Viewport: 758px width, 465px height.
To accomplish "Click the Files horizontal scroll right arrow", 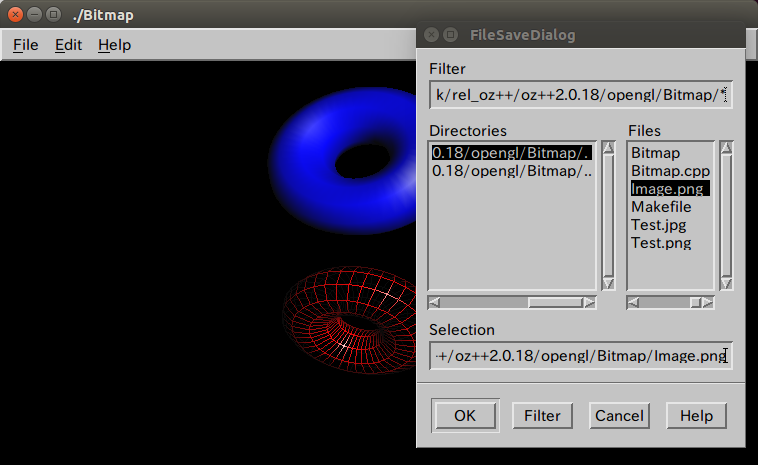I will 708,303.
